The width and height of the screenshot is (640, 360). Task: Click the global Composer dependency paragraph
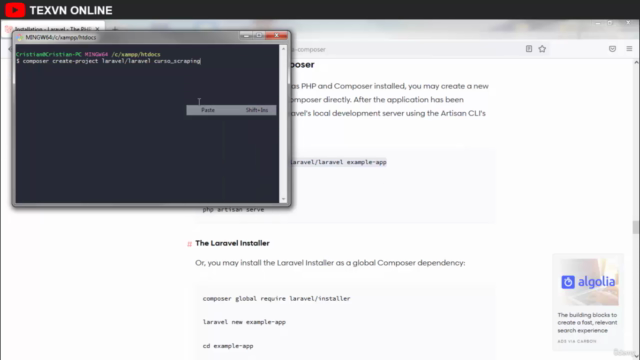330,263
